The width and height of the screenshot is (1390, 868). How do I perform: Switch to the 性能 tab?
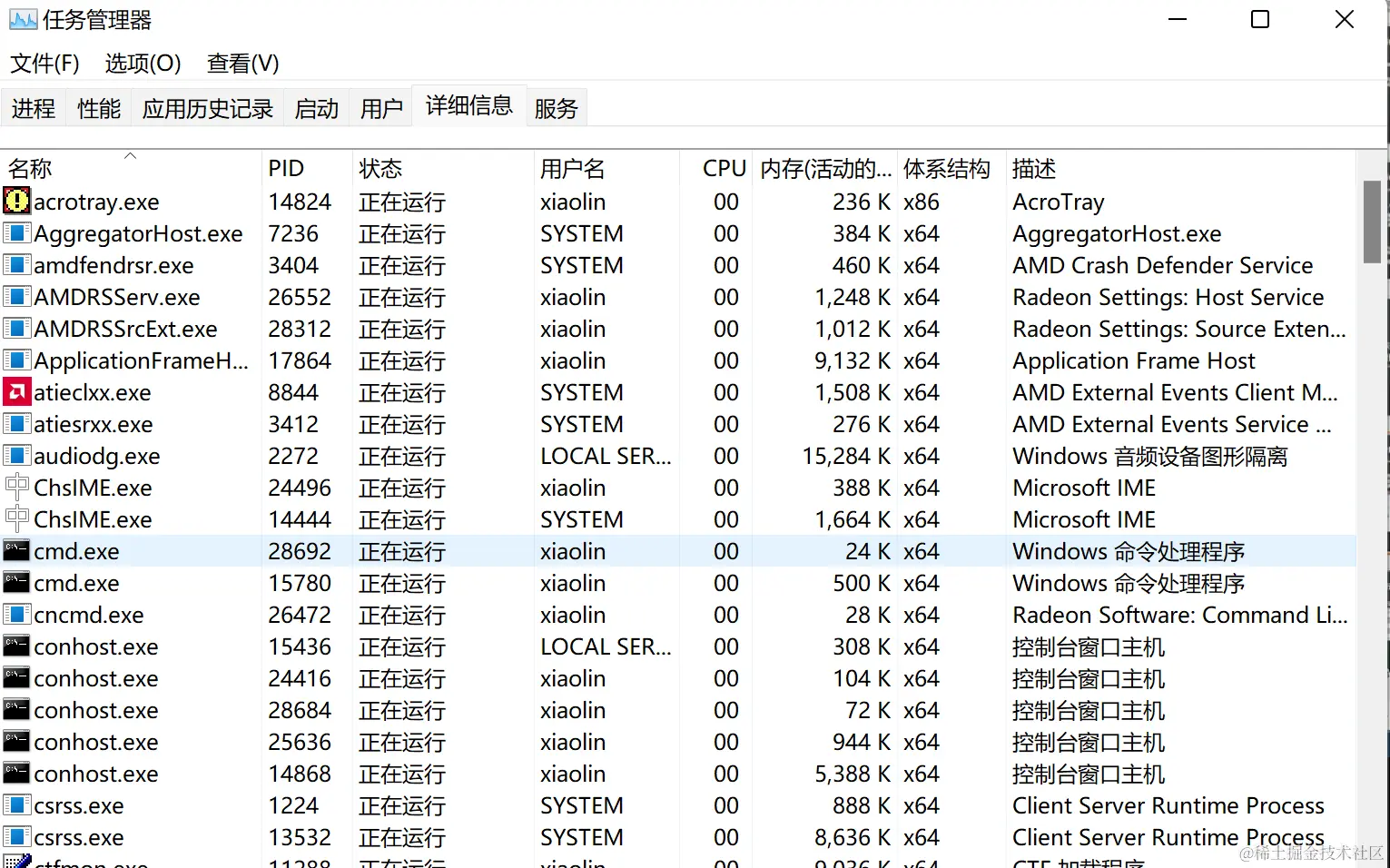coord(99,108)
